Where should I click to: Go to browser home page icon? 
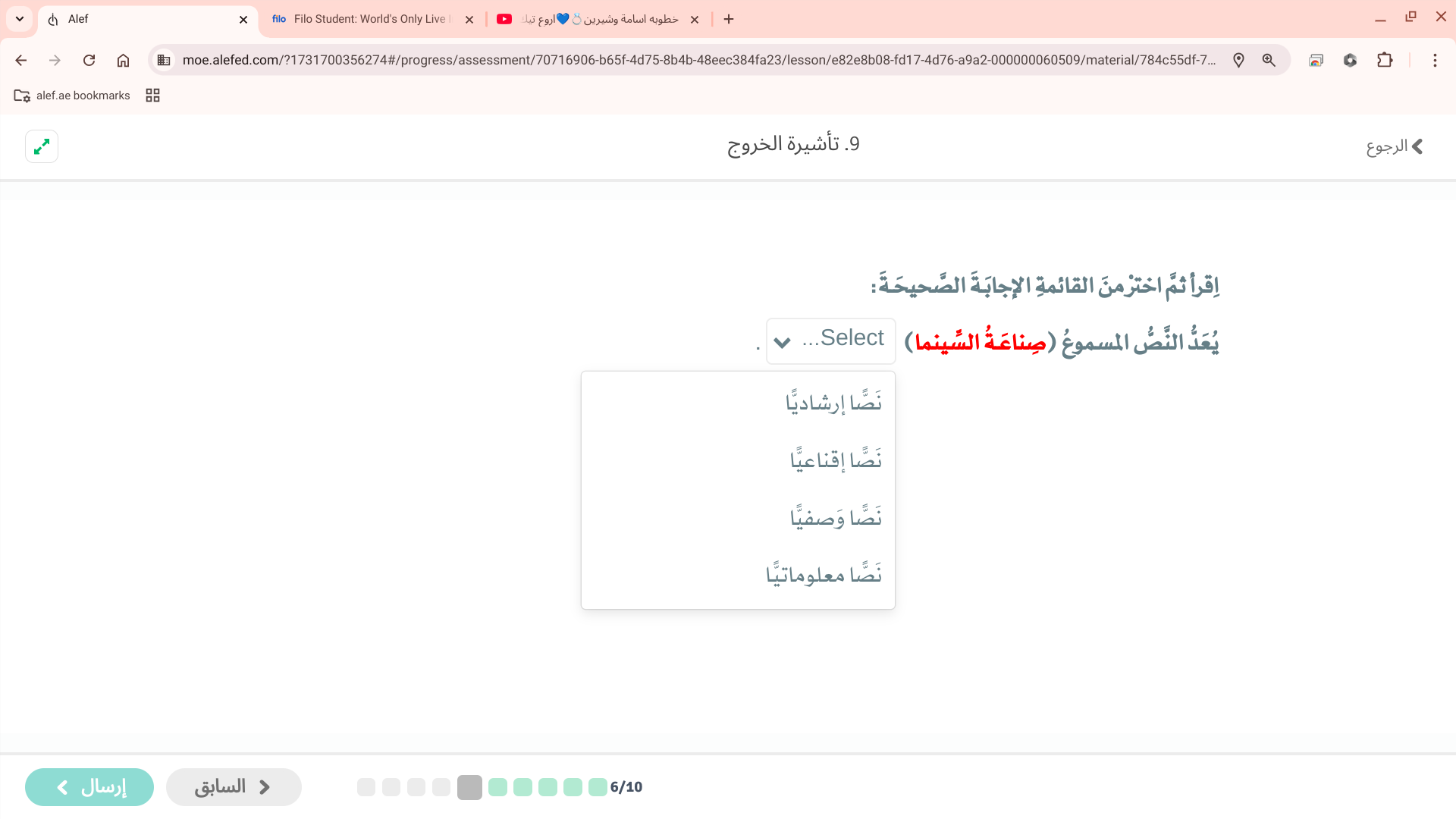pyautogui.click(x=123, y=61)
